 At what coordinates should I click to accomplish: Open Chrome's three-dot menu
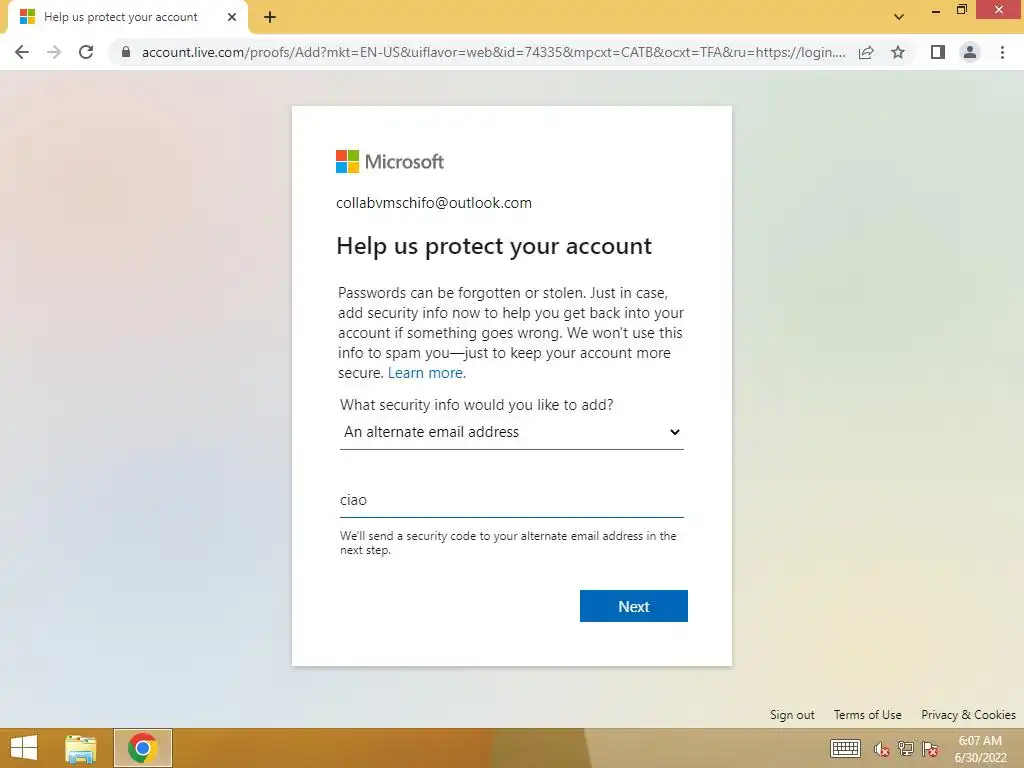coord(1002,52)
